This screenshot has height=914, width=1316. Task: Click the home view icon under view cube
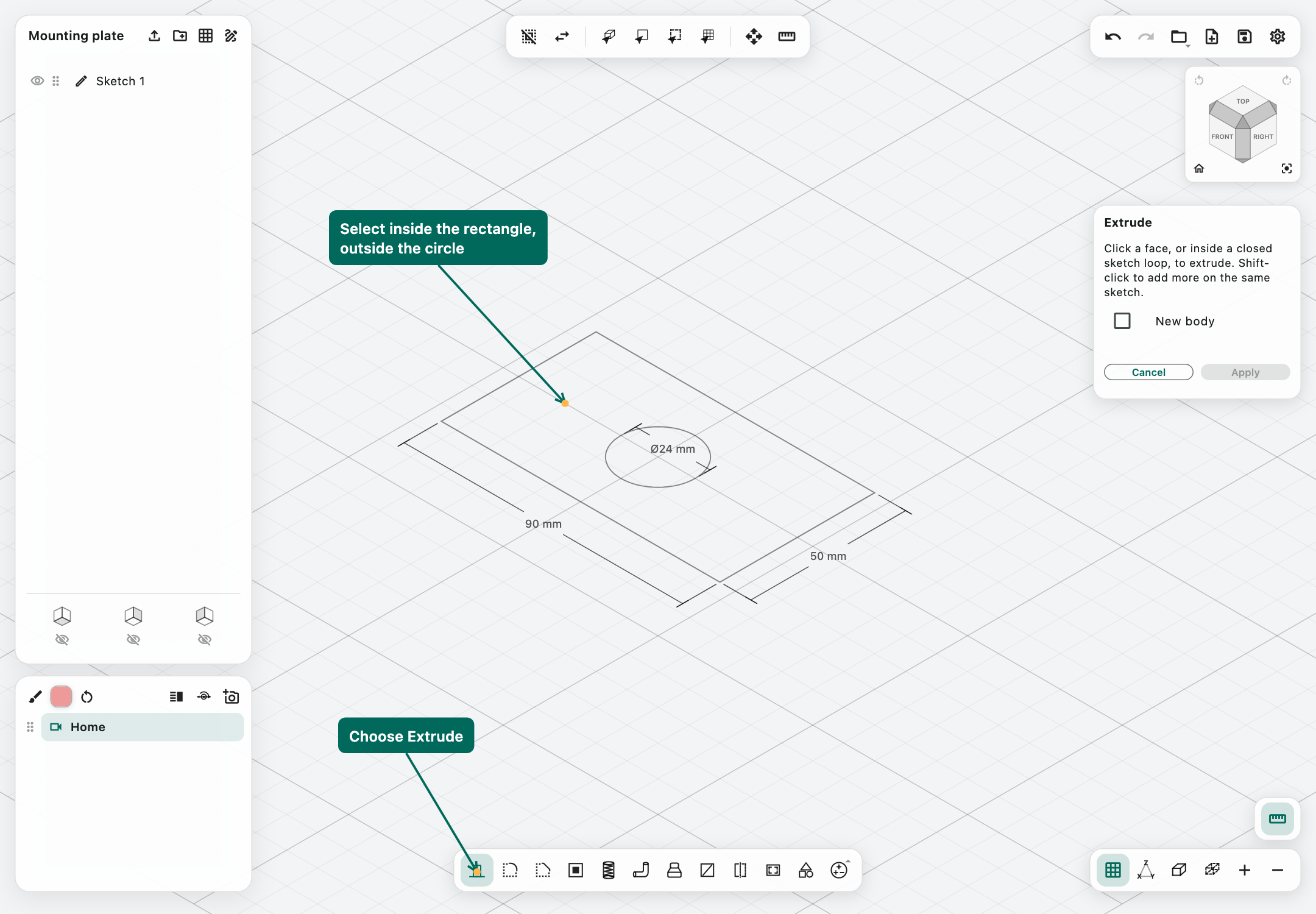[1199, 169]
